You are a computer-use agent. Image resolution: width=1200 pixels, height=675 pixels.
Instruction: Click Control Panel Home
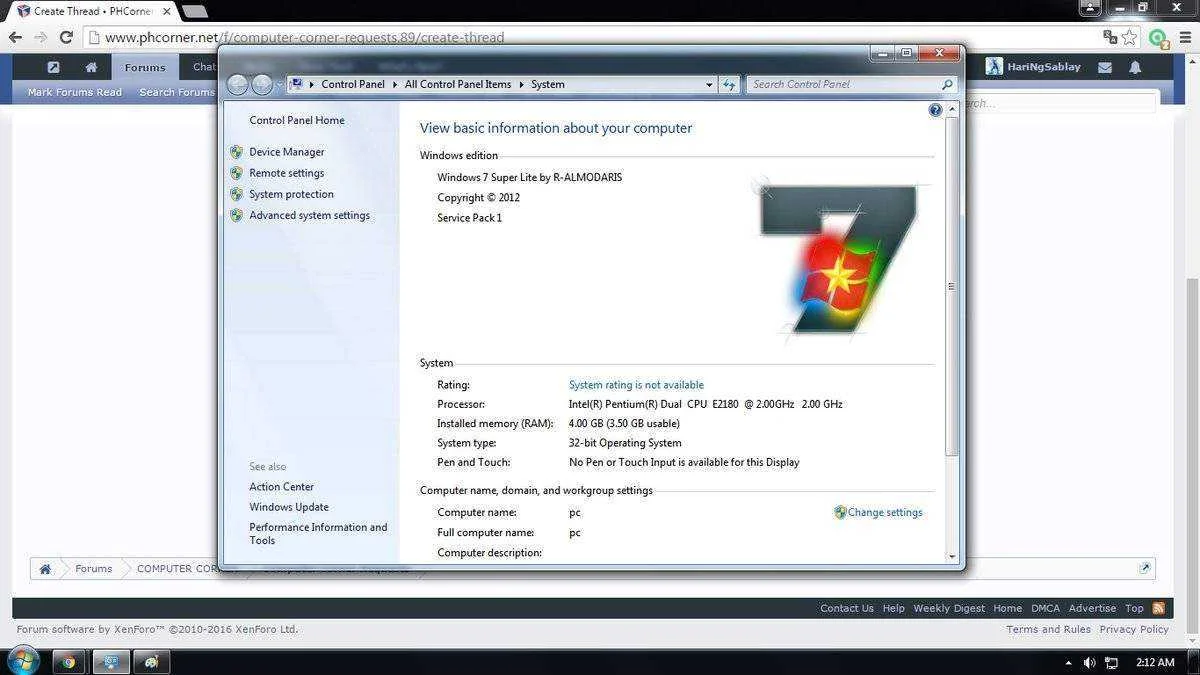click(297, 120)
